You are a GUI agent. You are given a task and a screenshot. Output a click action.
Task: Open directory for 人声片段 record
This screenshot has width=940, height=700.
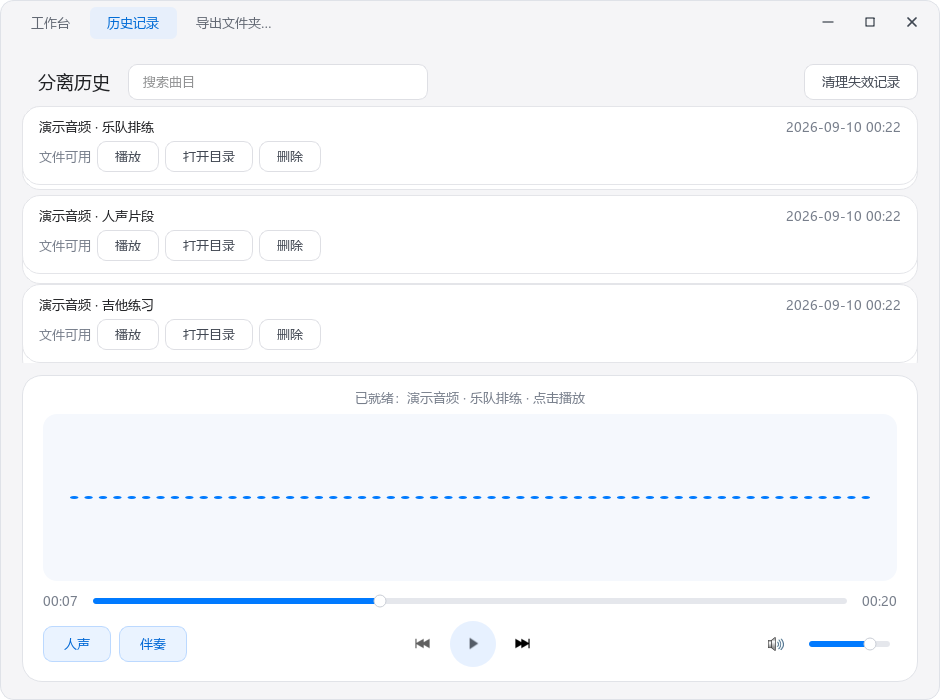(x=209, y=246)
